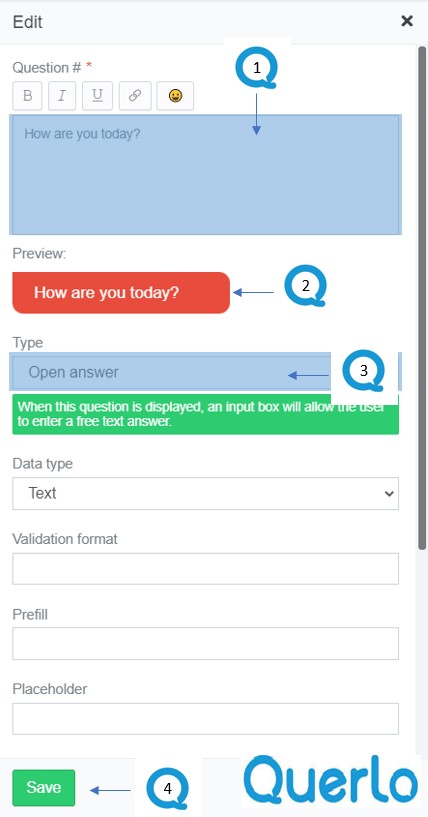Click the vertical scrollbar of the Edit panel

point(422,298)
